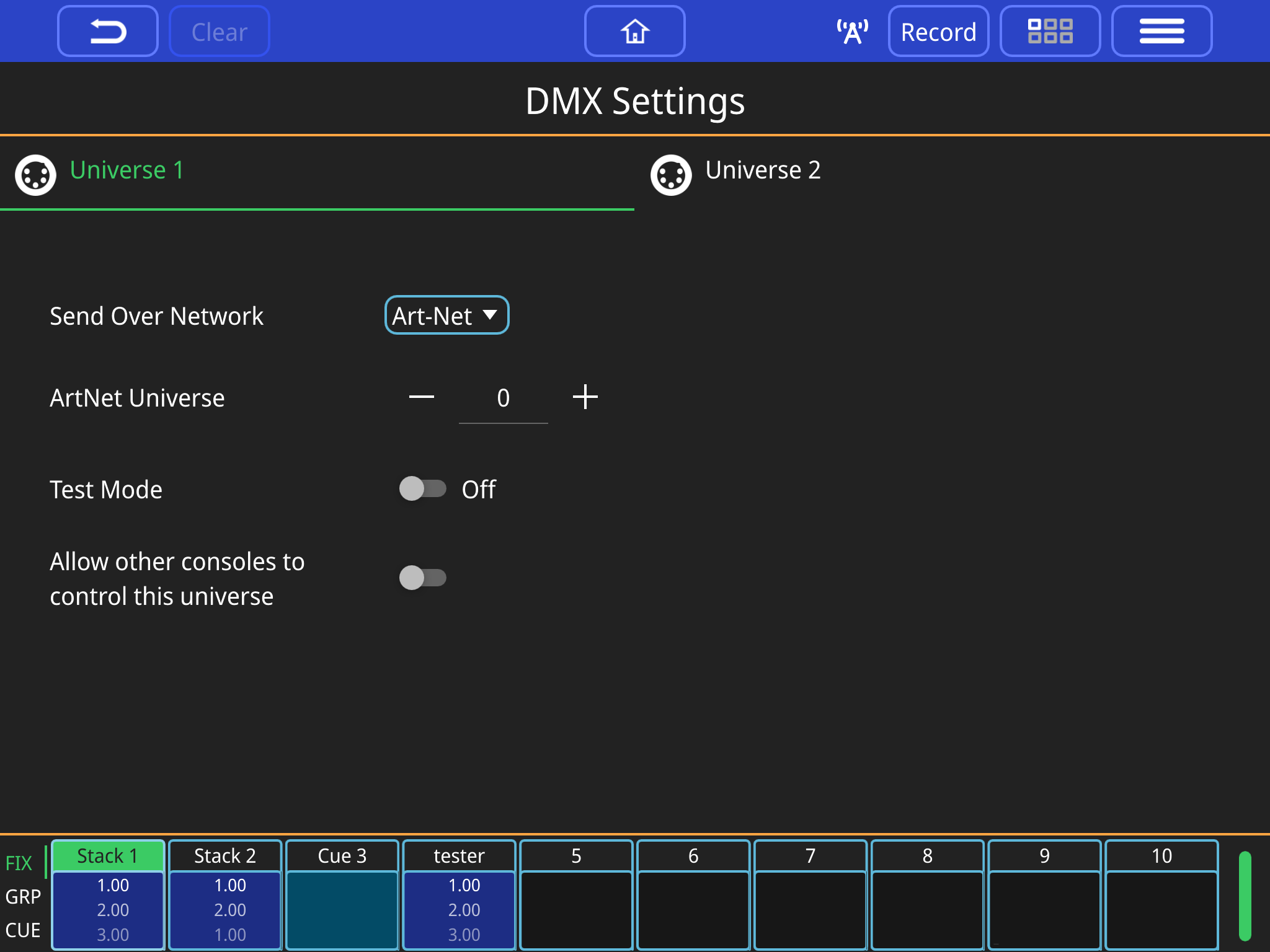
Task: Click the wireless antenna status icon
Action: tap(852, 32)
